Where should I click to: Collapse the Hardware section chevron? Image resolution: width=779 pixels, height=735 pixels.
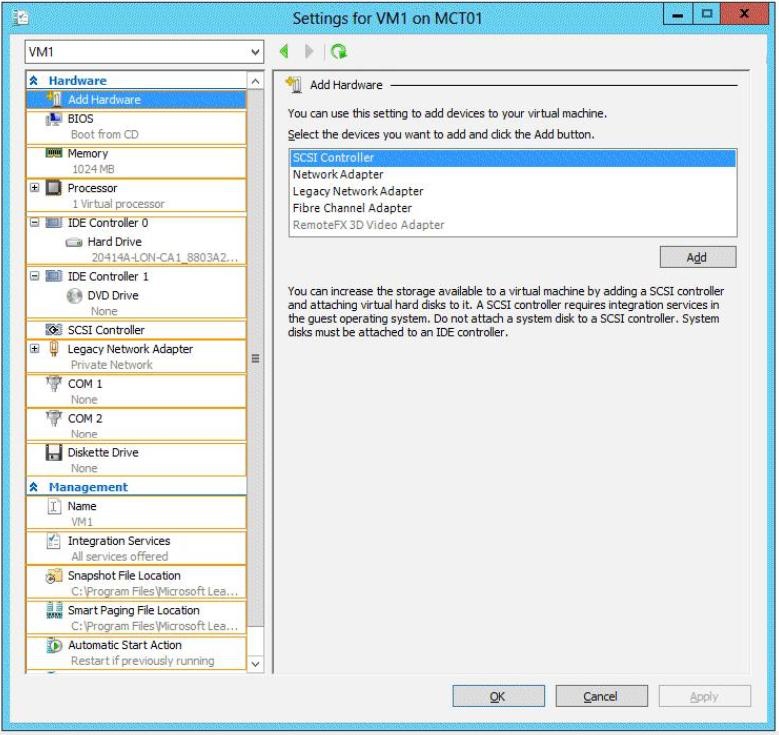pyautogui.click(x=34, y=81)
